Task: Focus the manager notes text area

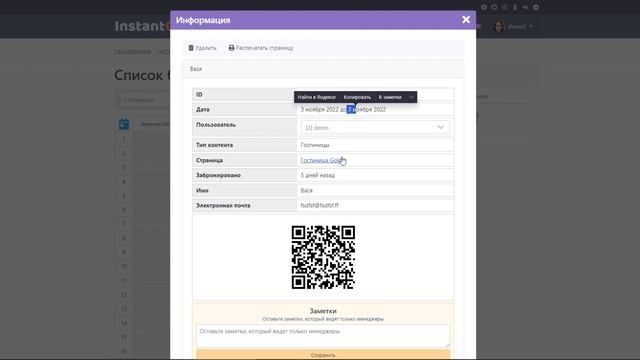Action: [323, 336]
